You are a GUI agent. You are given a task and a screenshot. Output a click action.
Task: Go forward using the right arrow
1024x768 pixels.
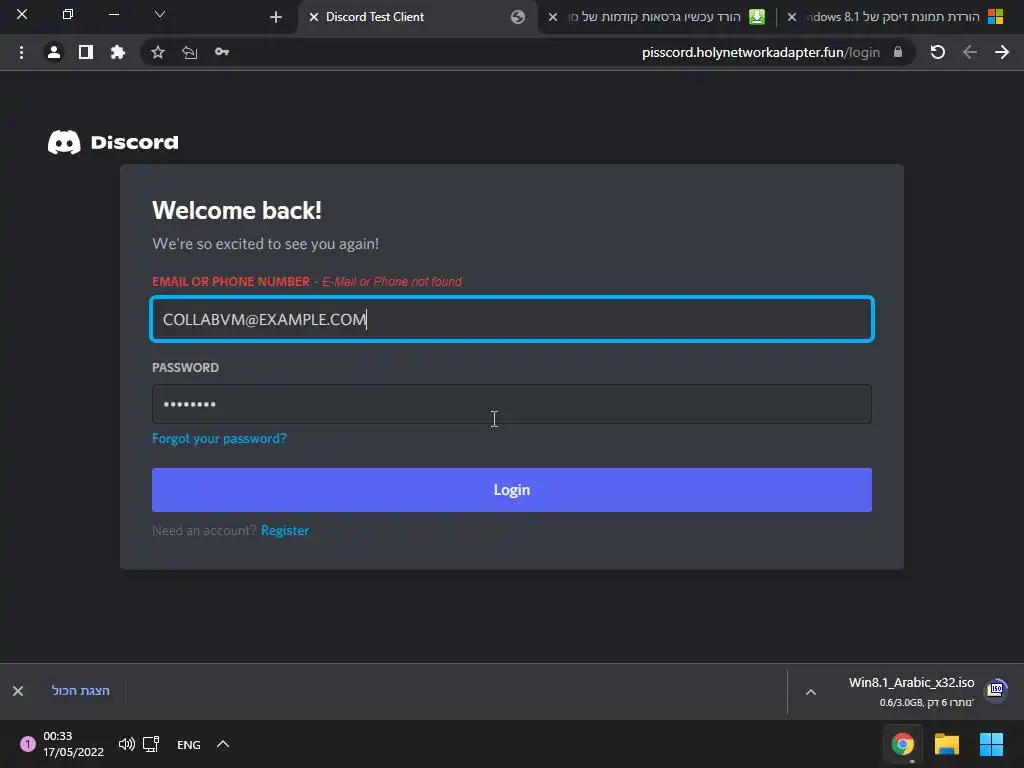click(x=1002, y=52)
